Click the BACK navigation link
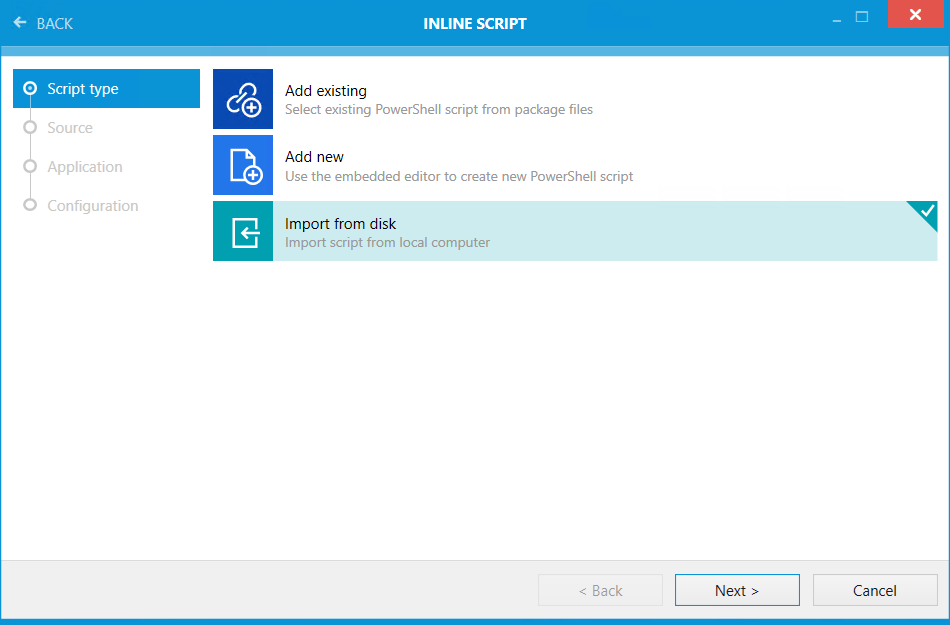Image resolution: width=950 pixels, height=625 pixels. (x=44, y=22)
